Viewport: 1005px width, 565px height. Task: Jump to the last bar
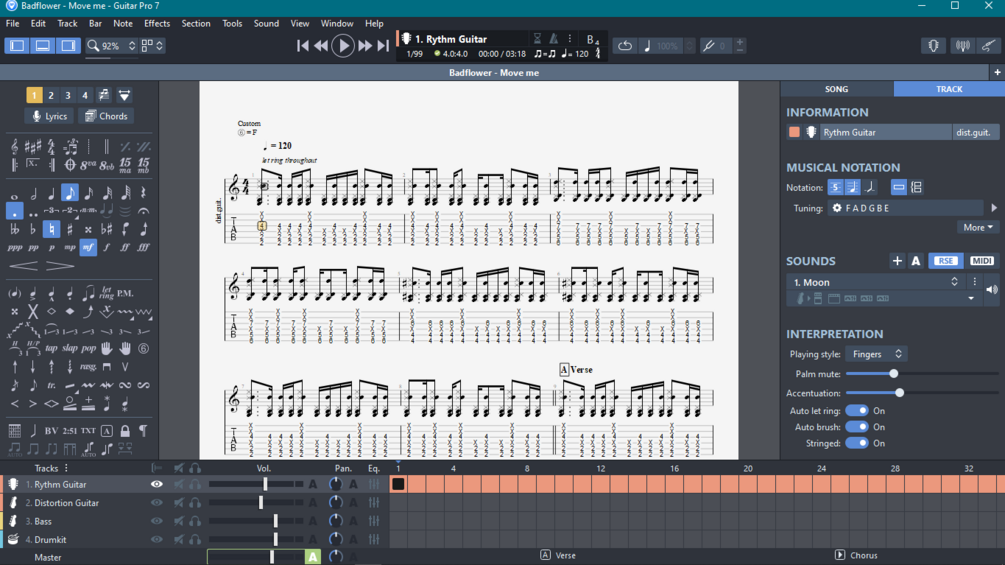point(383,45)
